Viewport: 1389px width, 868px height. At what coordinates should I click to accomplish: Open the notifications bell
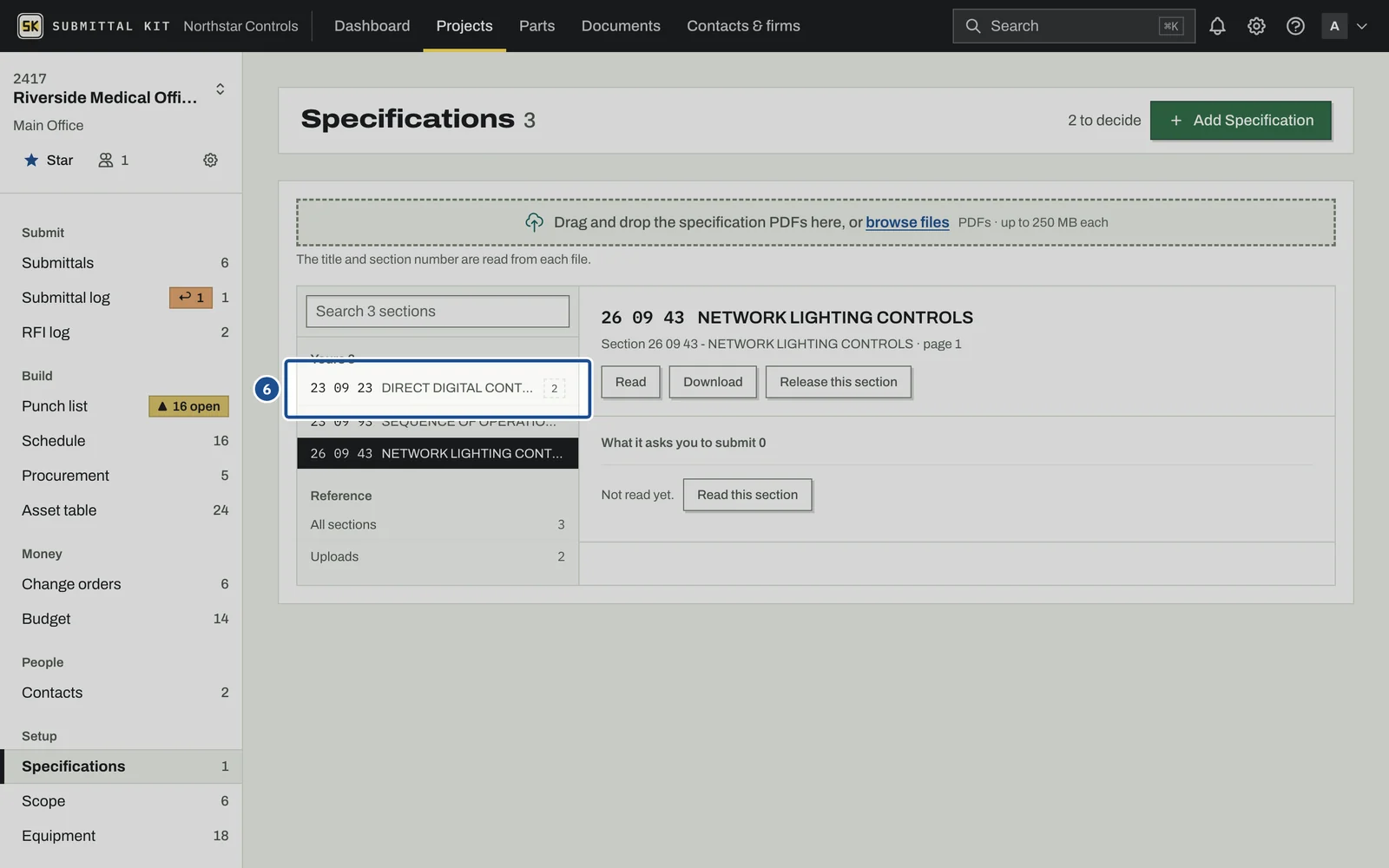coord(1217,26)
